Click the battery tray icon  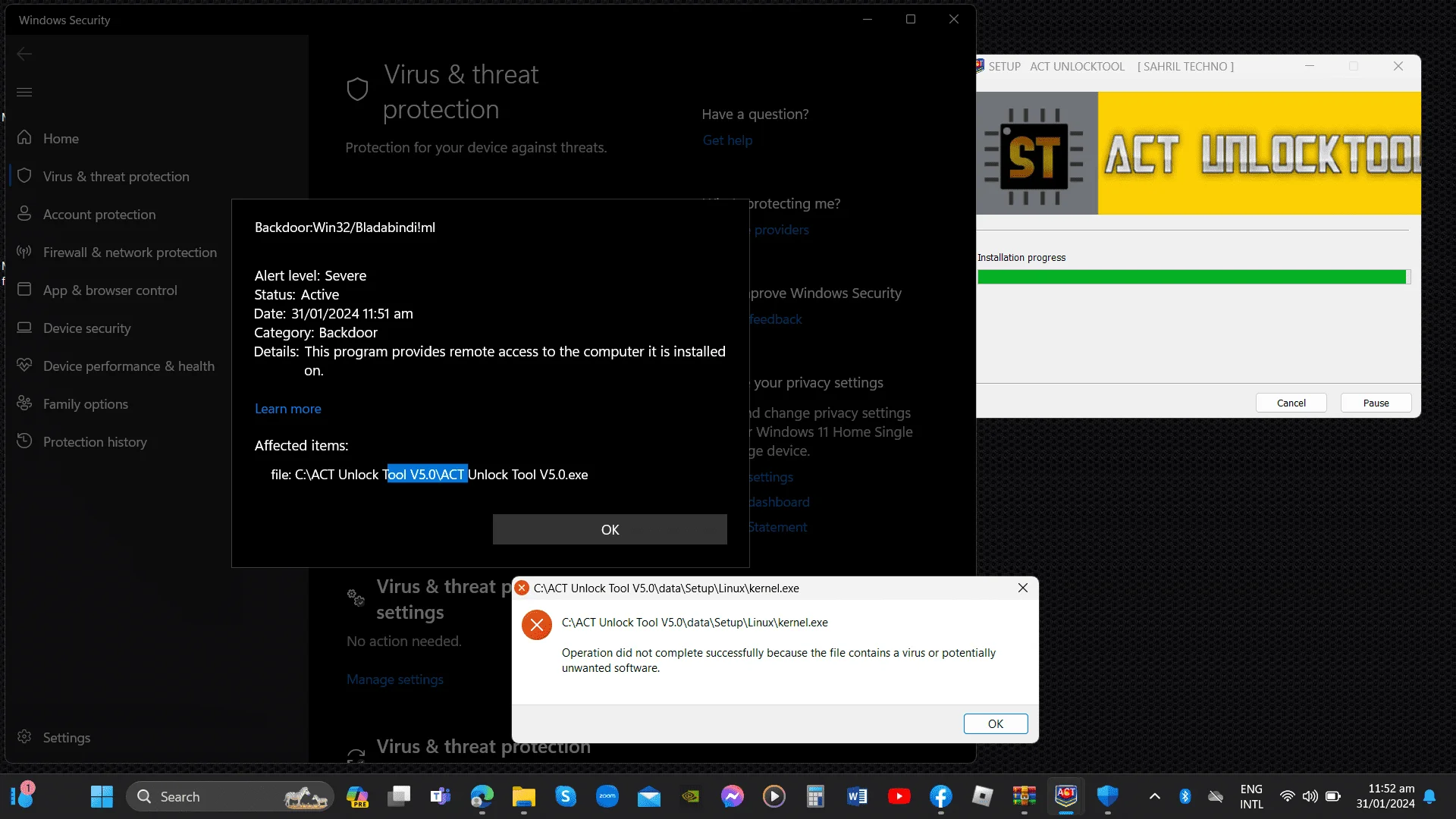pyautogui.click(x=1332, y=796)
